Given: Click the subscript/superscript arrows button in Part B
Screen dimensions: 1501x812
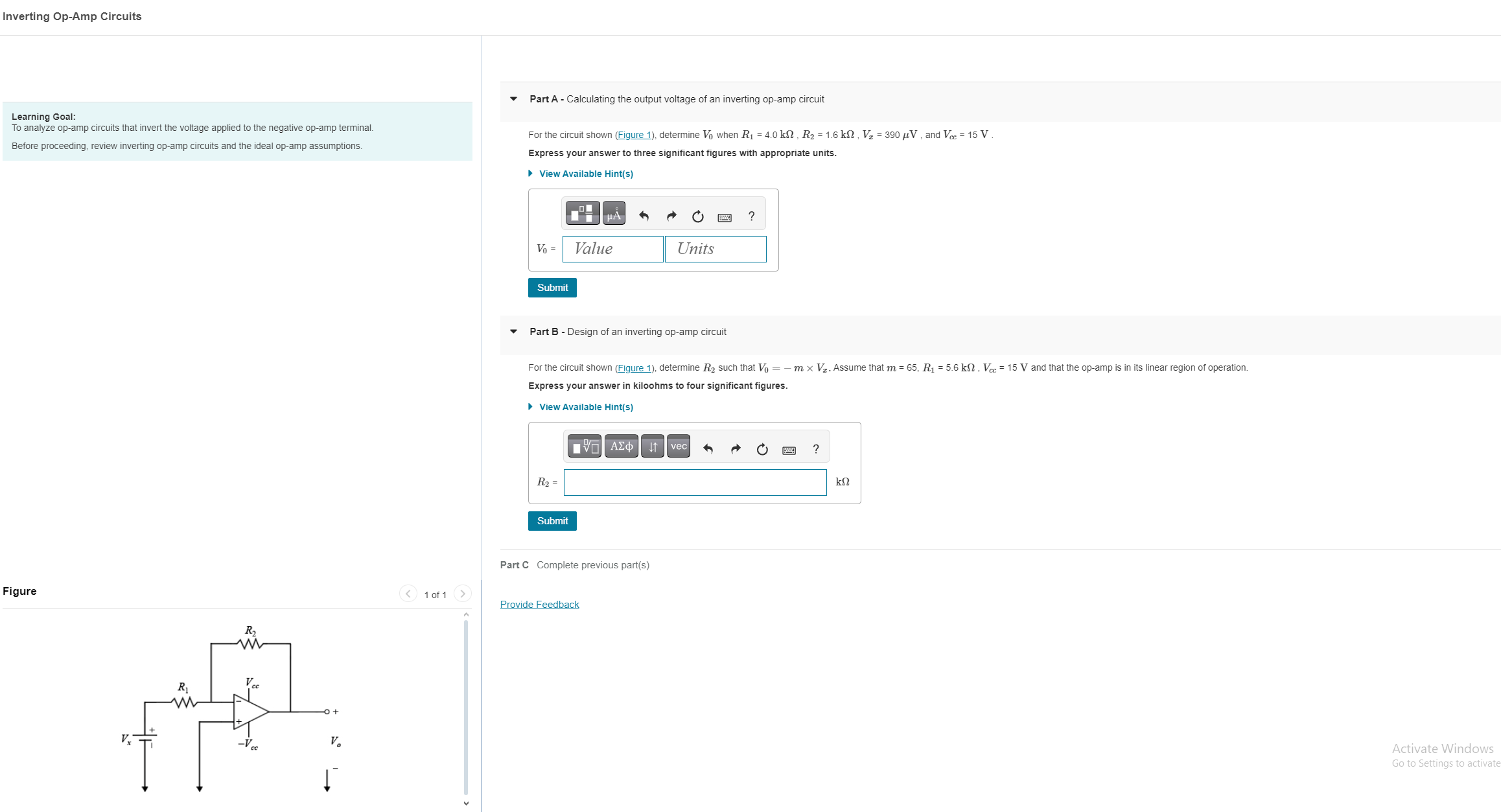Looking at the screenshot, I should [x=652, y=447].
